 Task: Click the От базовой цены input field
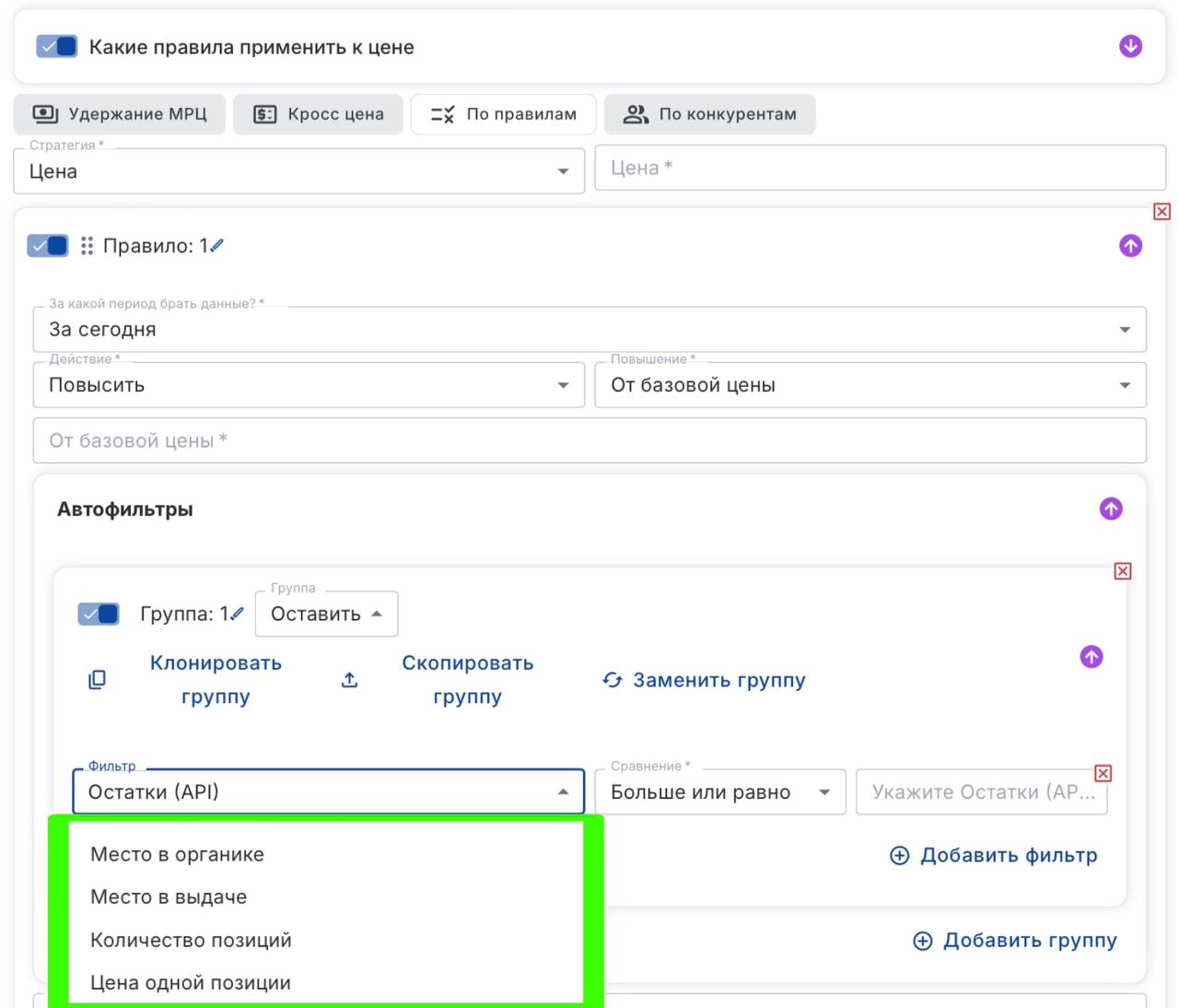pos(589,441)
